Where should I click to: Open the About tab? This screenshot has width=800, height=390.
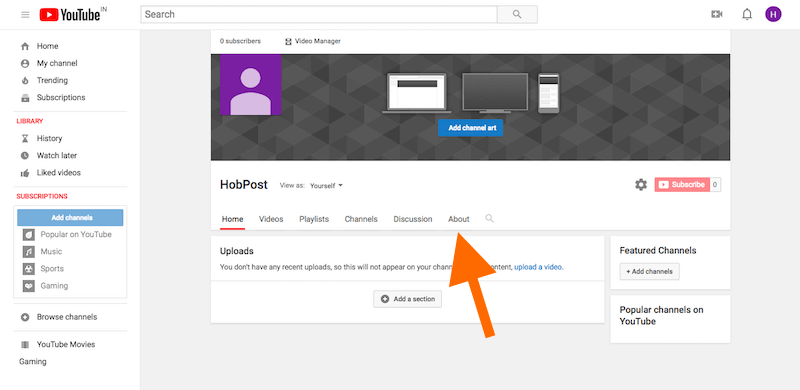pos(459,219)
